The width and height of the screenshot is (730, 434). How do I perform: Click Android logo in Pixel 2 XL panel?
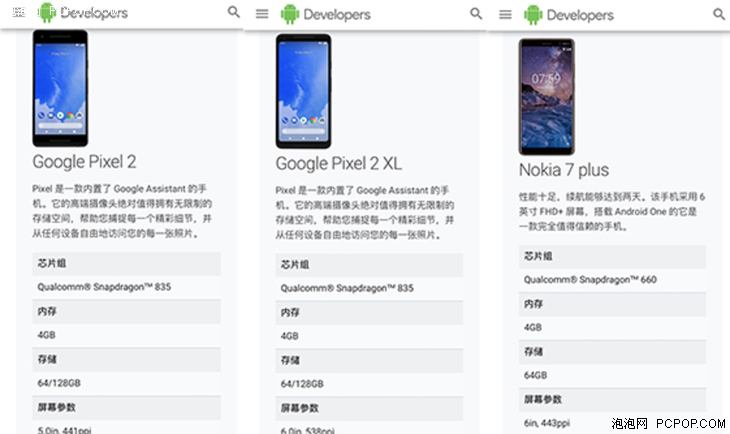[290, 14]
